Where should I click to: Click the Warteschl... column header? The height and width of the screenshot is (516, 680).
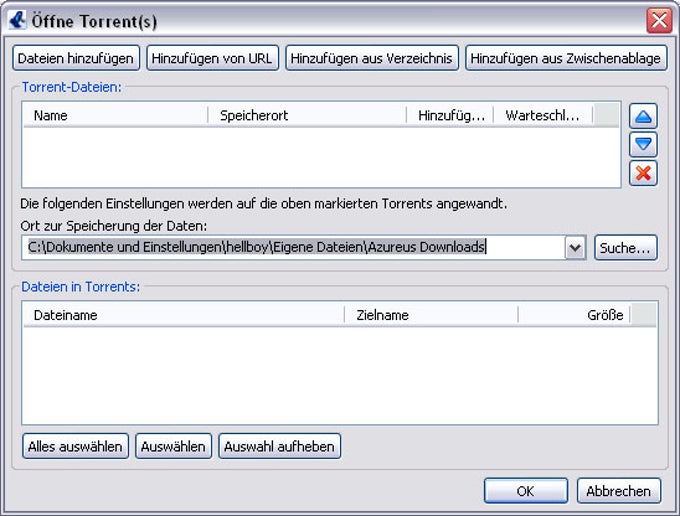[x=543, y=115]
